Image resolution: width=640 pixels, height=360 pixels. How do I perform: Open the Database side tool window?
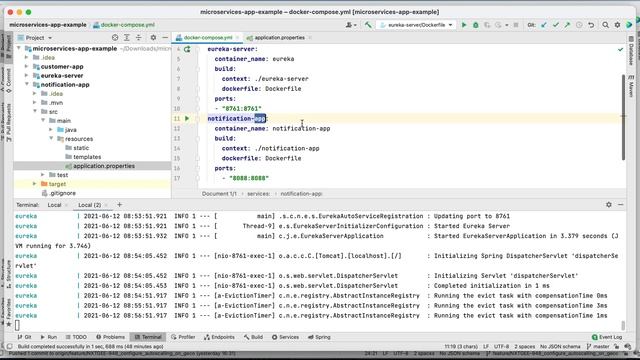click(631, 51)
